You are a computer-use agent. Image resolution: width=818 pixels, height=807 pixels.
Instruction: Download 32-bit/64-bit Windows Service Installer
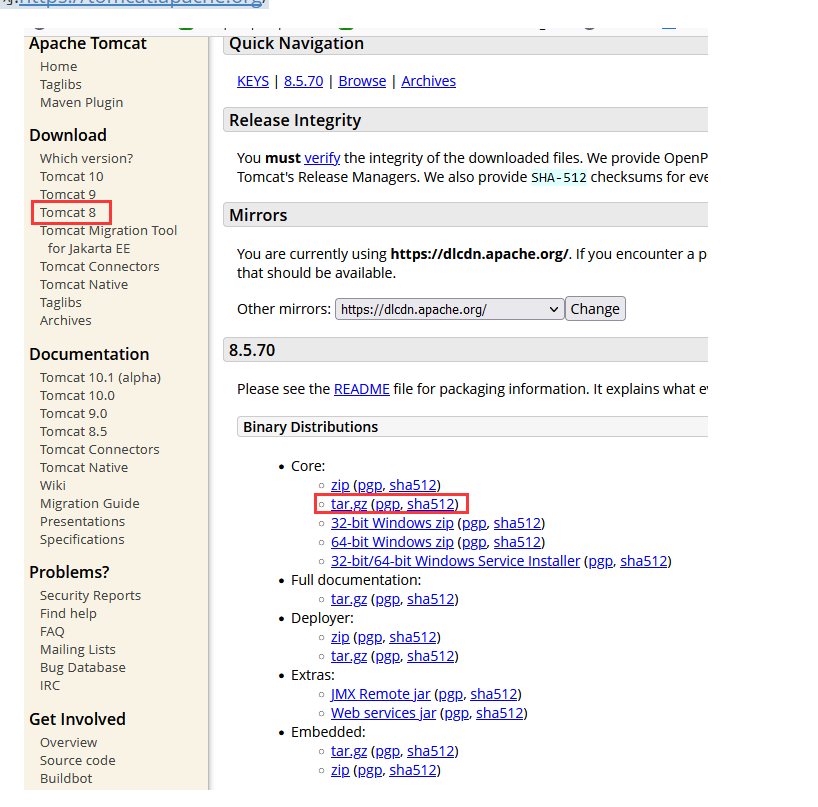[x=455, y=561]
